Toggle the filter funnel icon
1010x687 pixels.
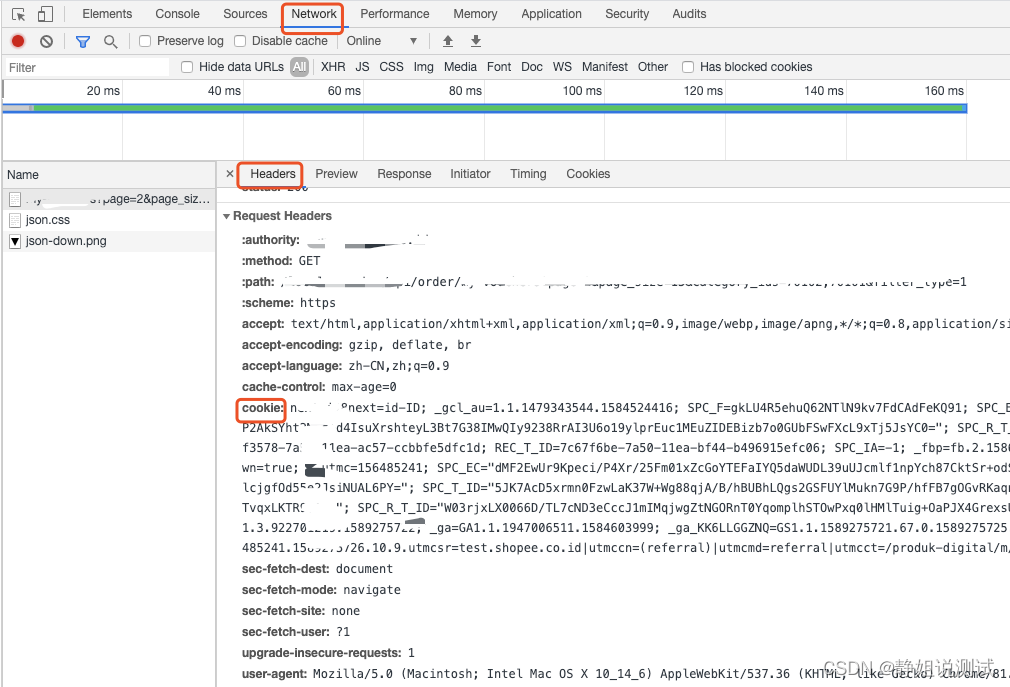(x=82, y=42)
